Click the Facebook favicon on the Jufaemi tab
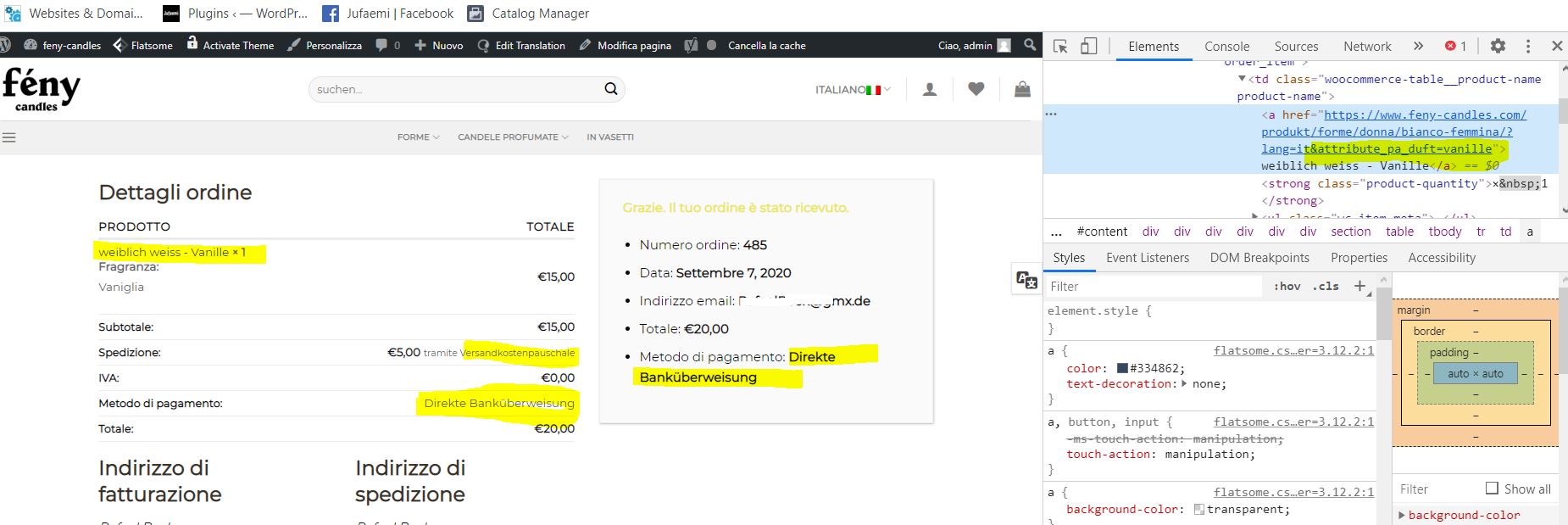The width and height of the screenshot is (1568, 525). click(331, 14)
